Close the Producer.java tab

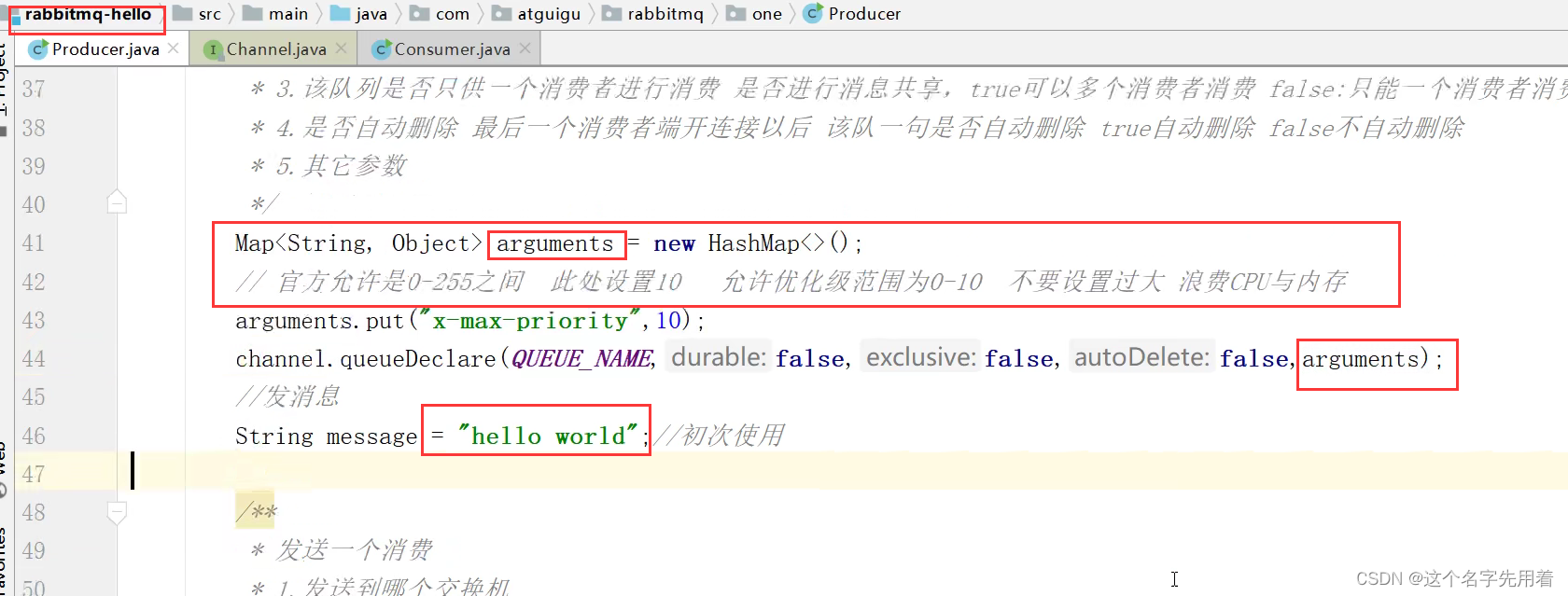pos(174,49)
